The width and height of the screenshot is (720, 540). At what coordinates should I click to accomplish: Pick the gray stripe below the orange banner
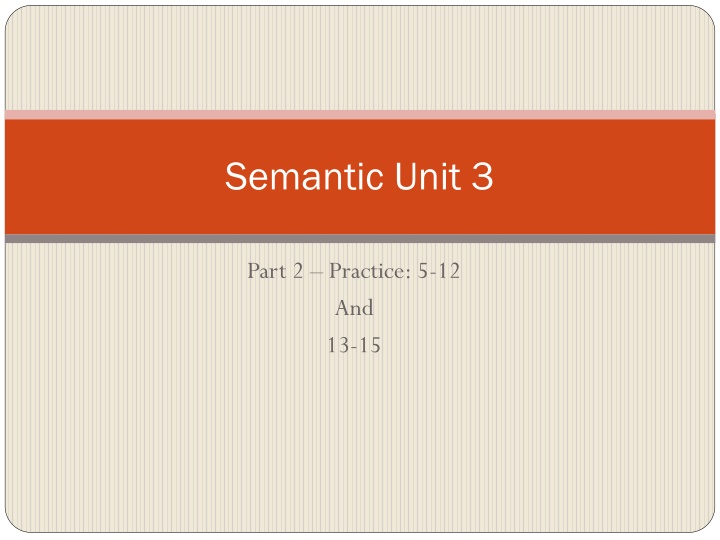(360, 238)
